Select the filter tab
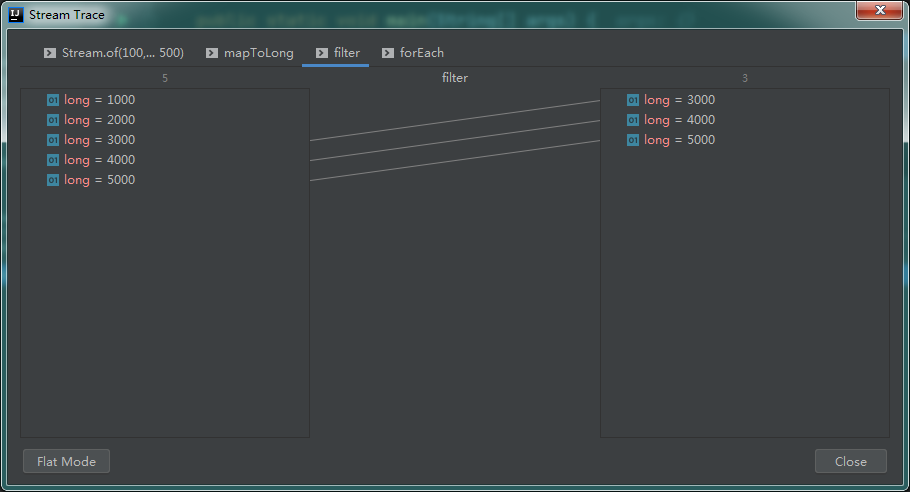910x492 pixels. tap(335, 53)
